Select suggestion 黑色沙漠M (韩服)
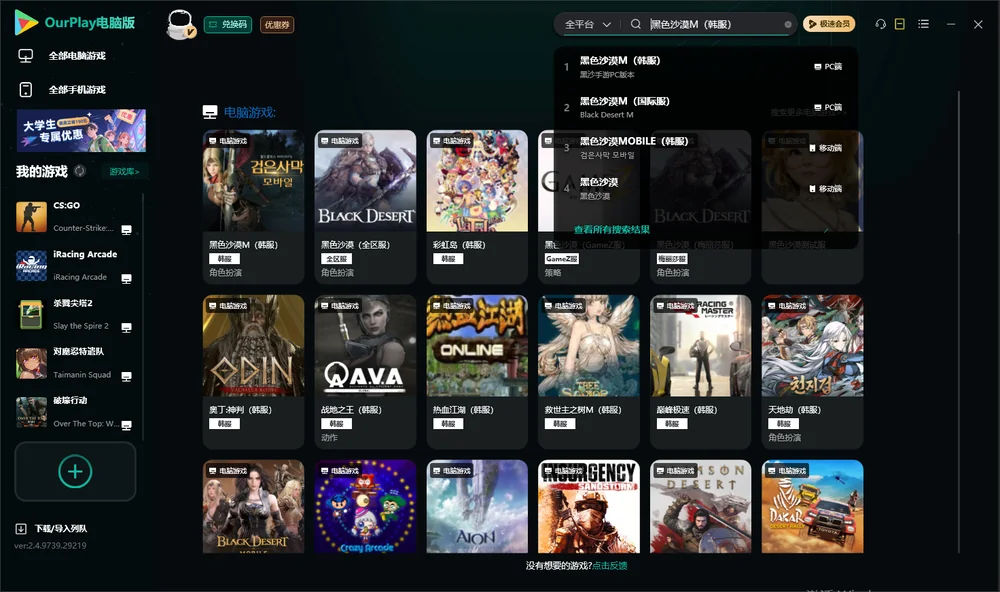This screenshot has width=1000, height=592. 705,66
